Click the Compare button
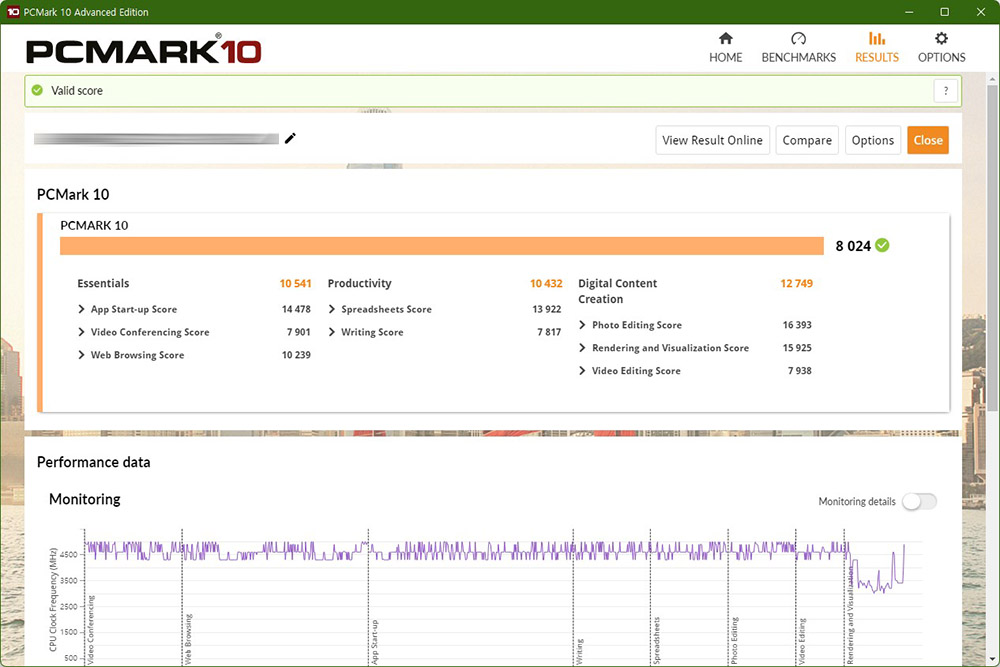 807,140
